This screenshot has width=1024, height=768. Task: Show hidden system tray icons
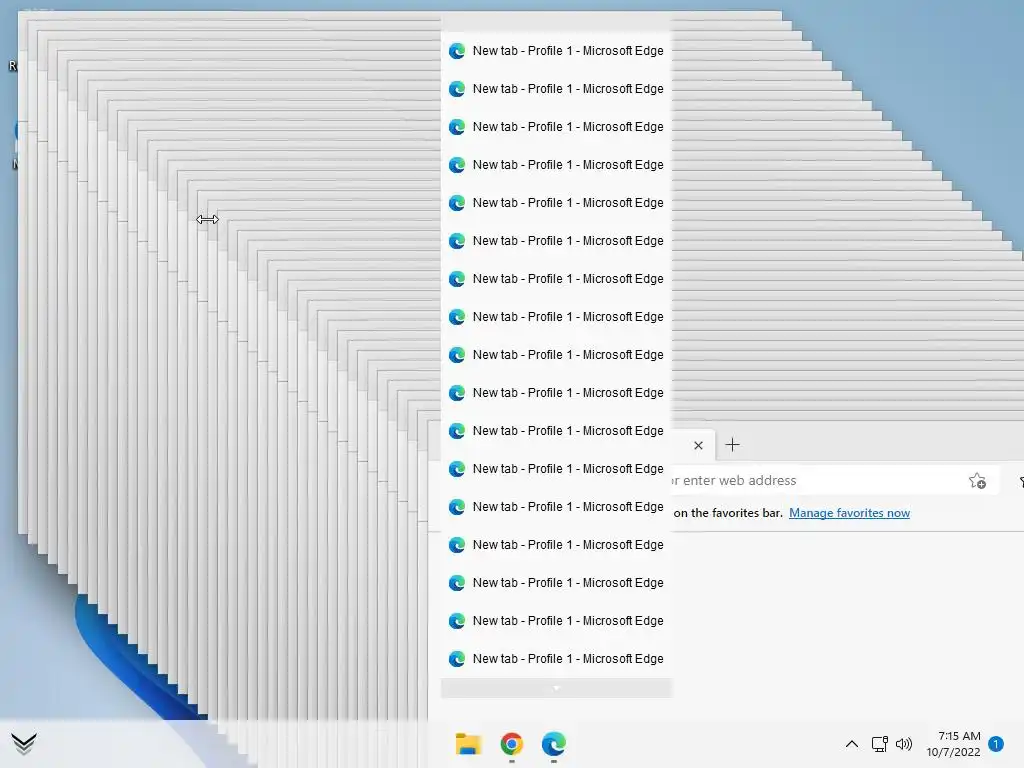[x=852, y=744]
